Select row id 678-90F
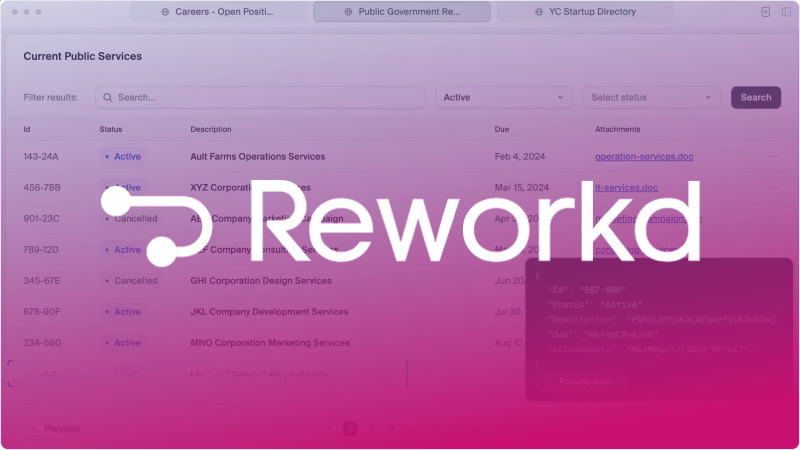The image size is (800, 450). pyautogui.click(x=41, y=312)
